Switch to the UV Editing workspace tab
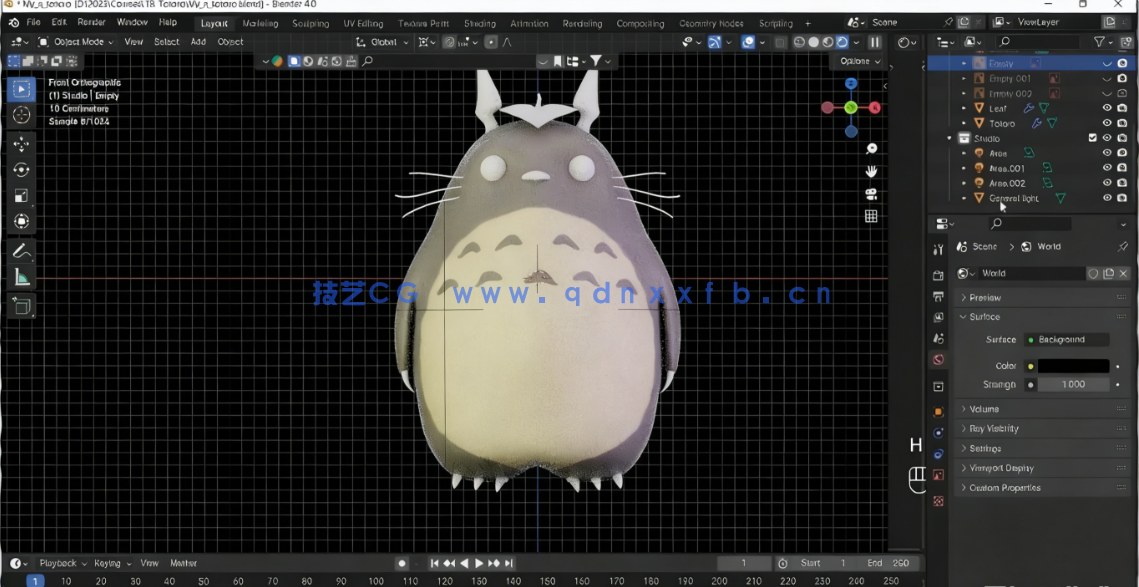The image size is (1139, 587). [363, 23]
